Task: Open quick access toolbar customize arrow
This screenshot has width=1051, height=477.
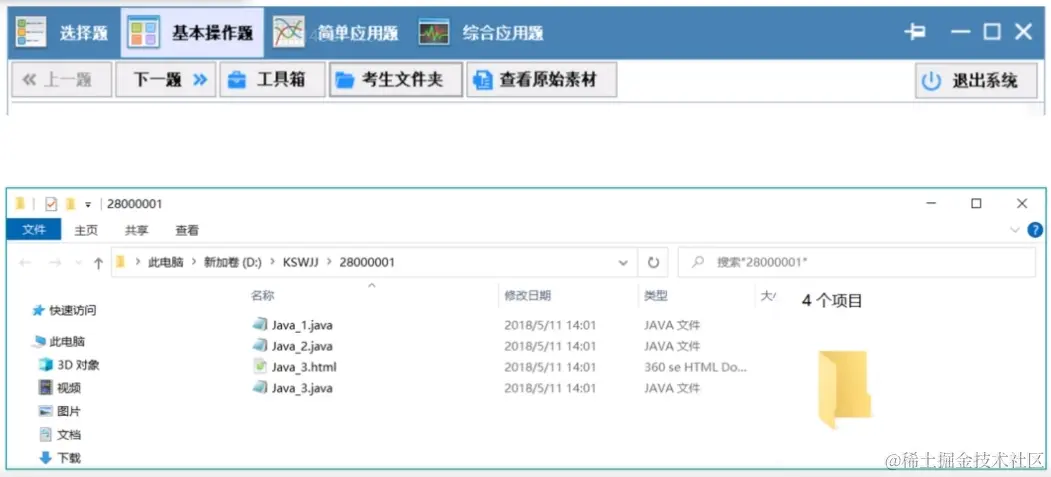Action: 88,204
